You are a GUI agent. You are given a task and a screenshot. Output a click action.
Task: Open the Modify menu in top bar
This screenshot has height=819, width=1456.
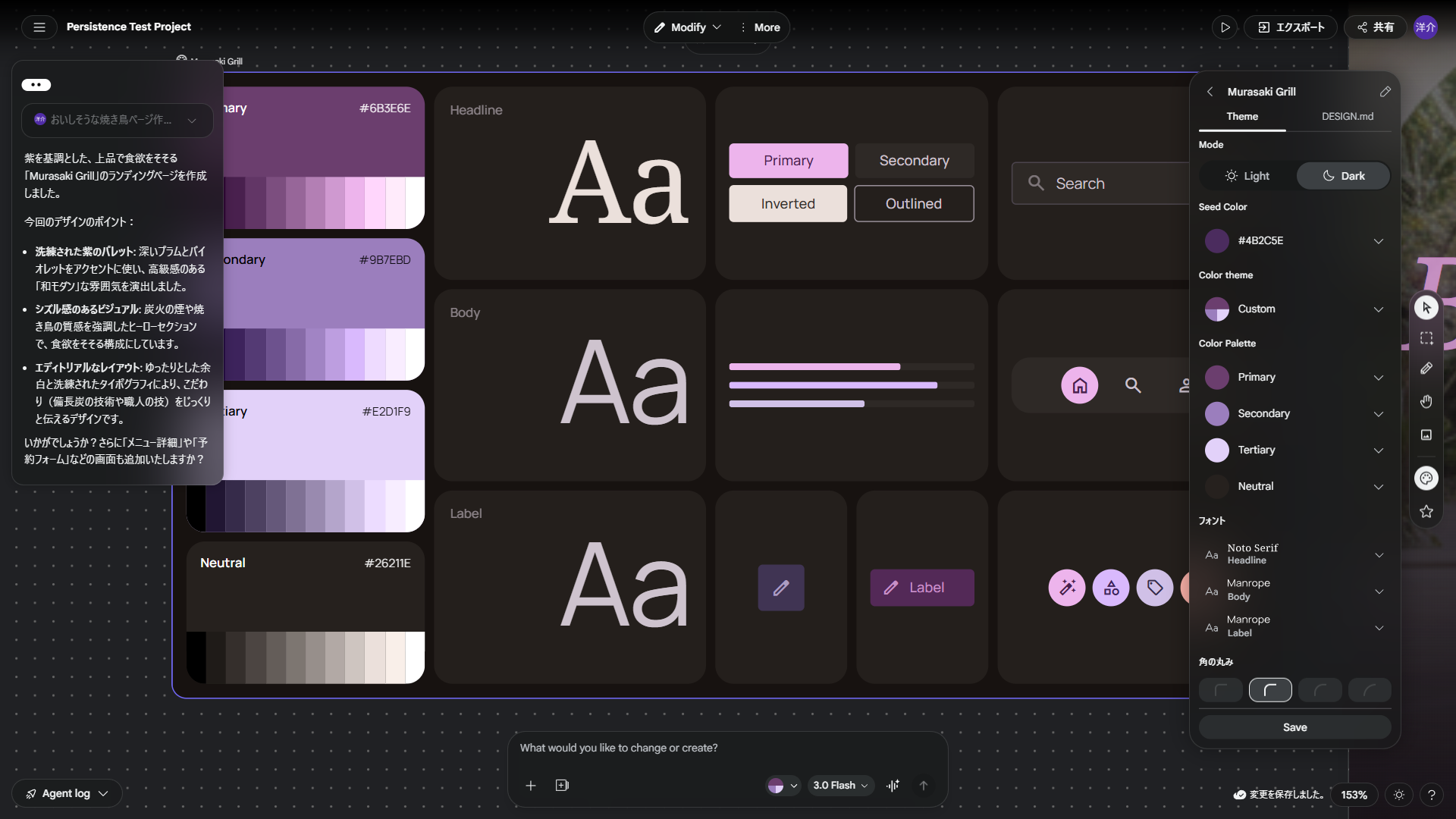pos(686,27)
